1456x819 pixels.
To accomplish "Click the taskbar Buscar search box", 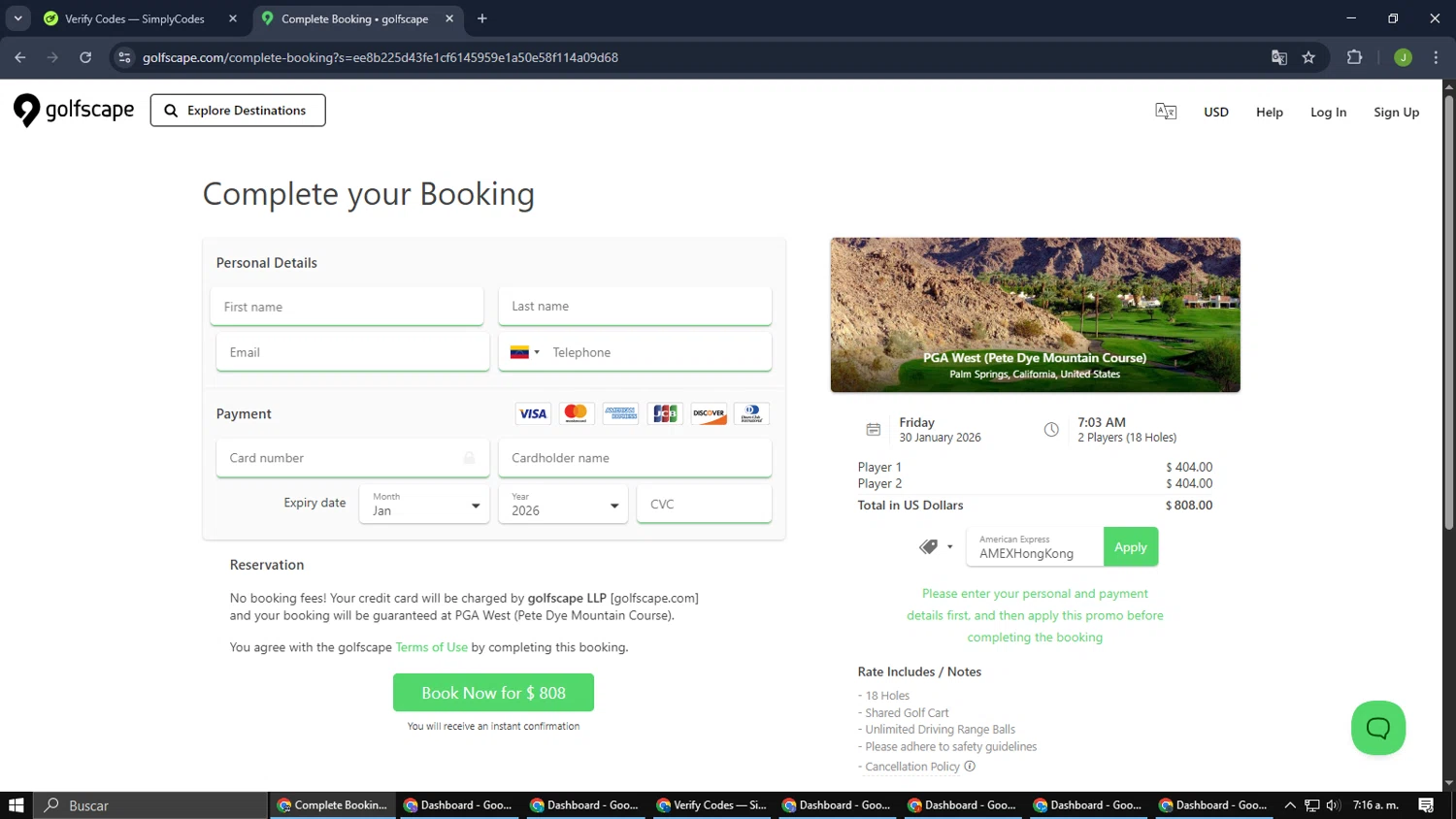I will pos(150,805).
